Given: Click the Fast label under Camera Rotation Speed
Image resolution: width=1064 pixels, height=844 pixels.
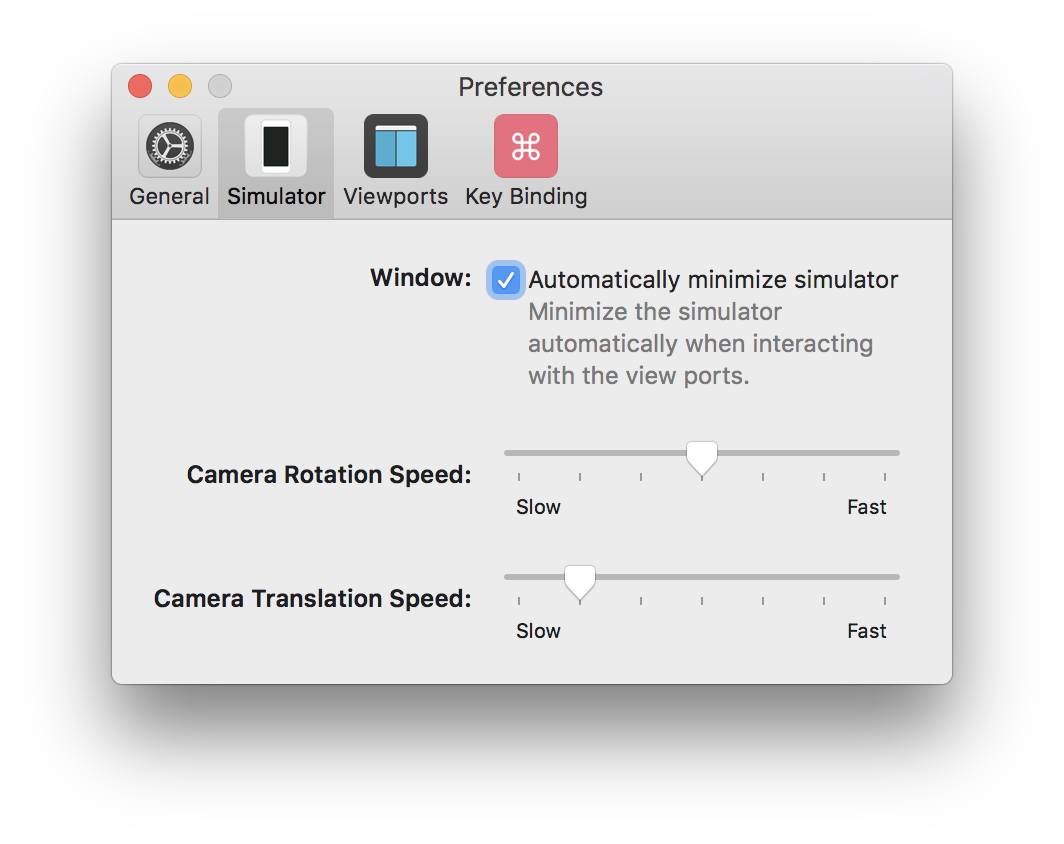Looking at the screenshot, I should click(x=866, y=507).
